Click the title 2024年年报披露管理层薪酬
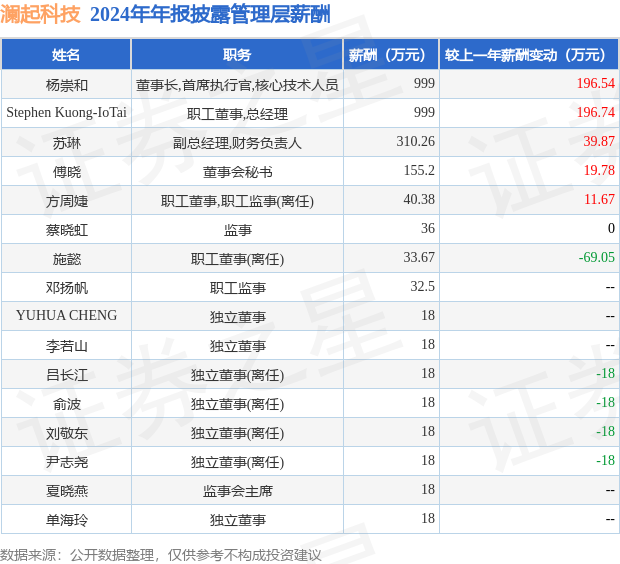This screenshot has width=620, height=564. [210, 15]
